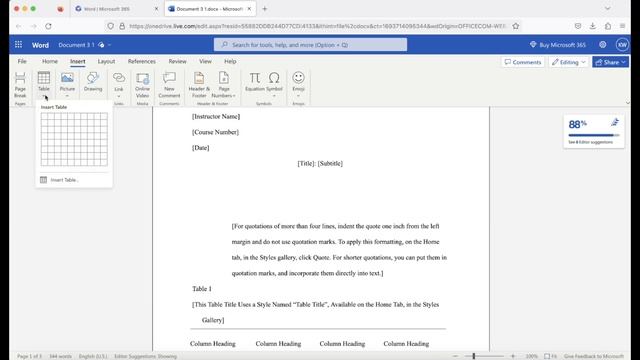Click the Editor suggestions pen icon
The width and height of the screenshot is (640, 360).
(x=615, y=122)
